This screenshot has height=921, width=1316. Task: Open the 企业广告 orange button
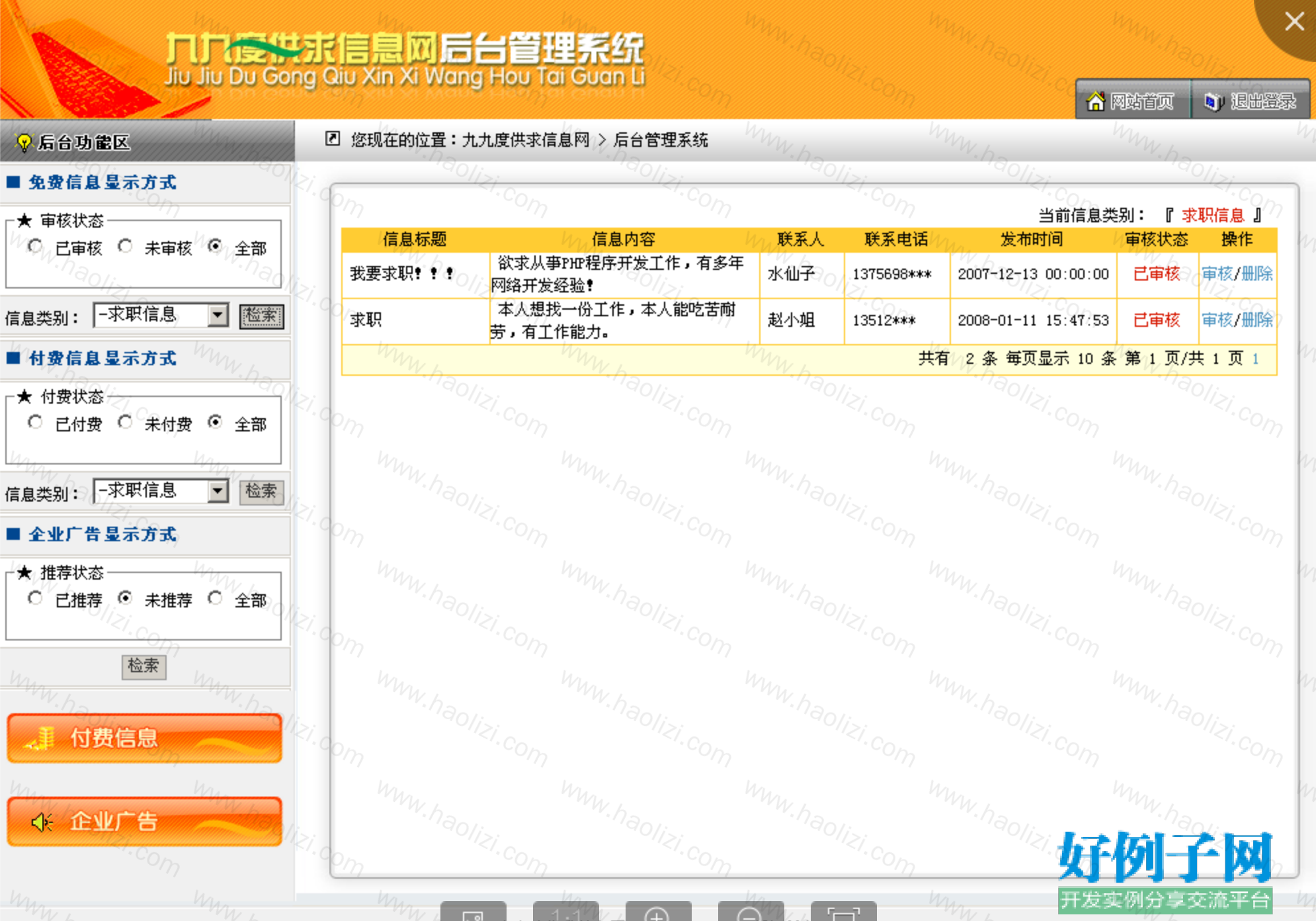pyautogui.click(x=145, y=822)
